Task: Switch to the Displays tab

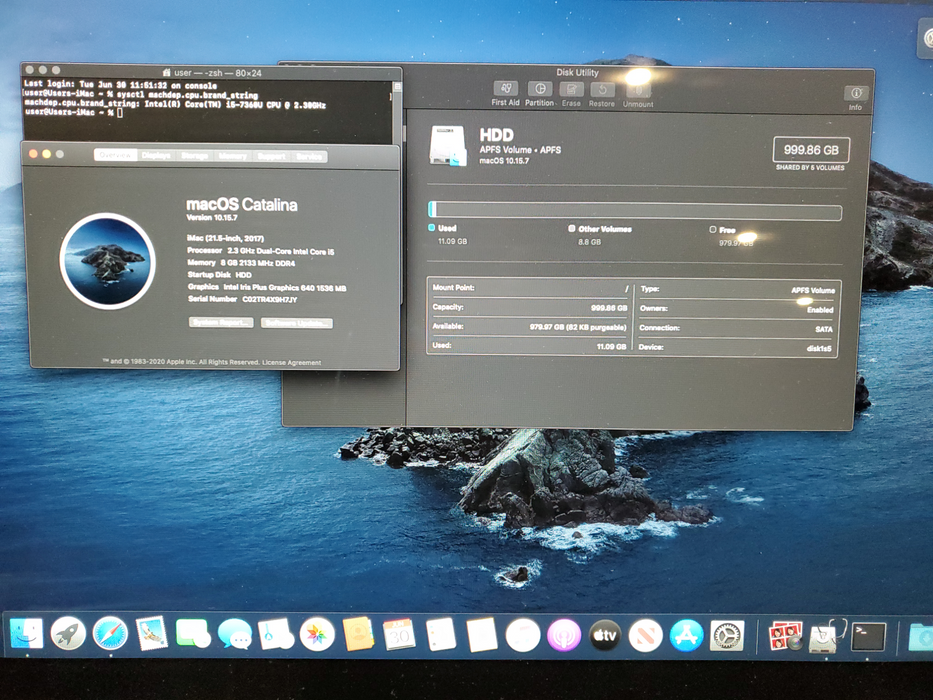Action: click(x=156, y=155)
